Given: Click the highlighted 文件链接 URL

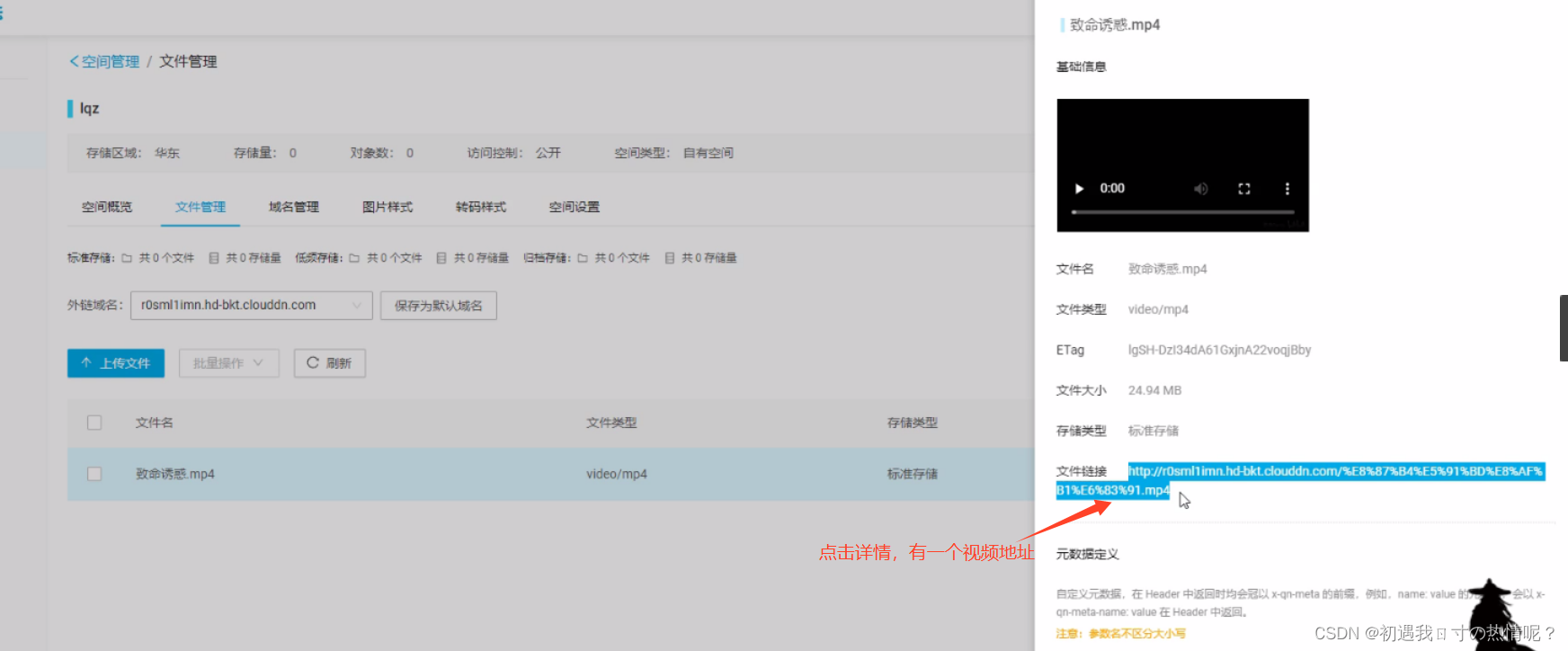Looking at the screenshot, I should pyautogui.click(x=1300, y=480).
